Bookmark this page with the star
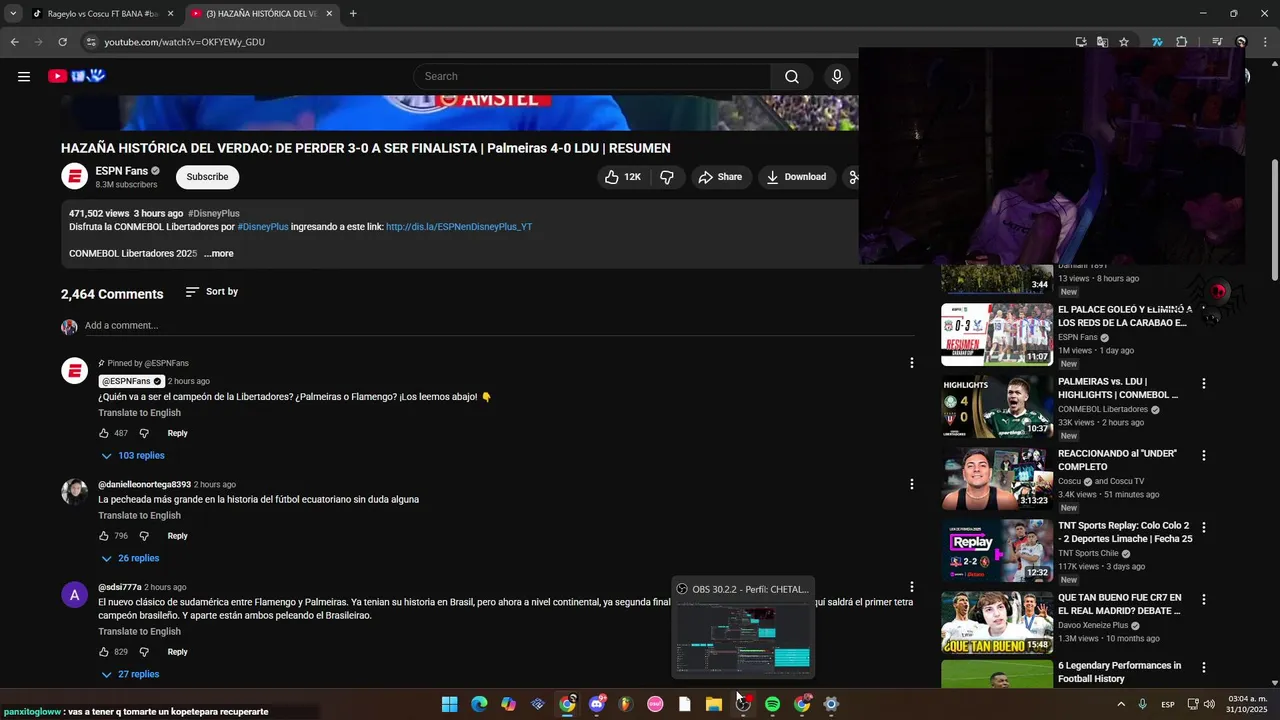The height and width of the screenshot is (720, 1280). click(1124, 42)
